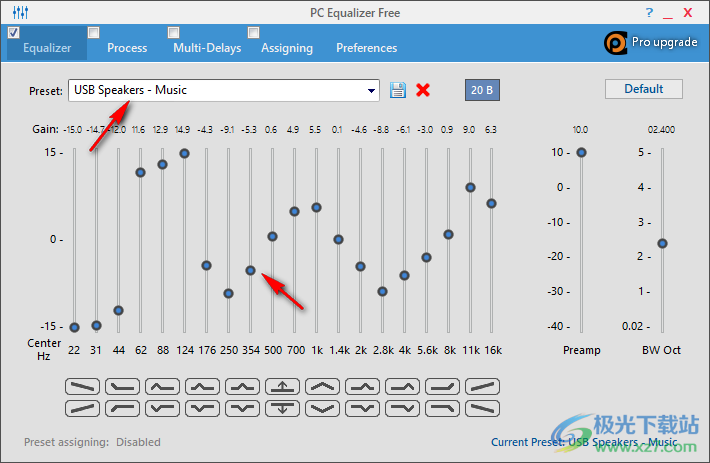Click the 22 Hz band slider handle

tap(75, 327)
